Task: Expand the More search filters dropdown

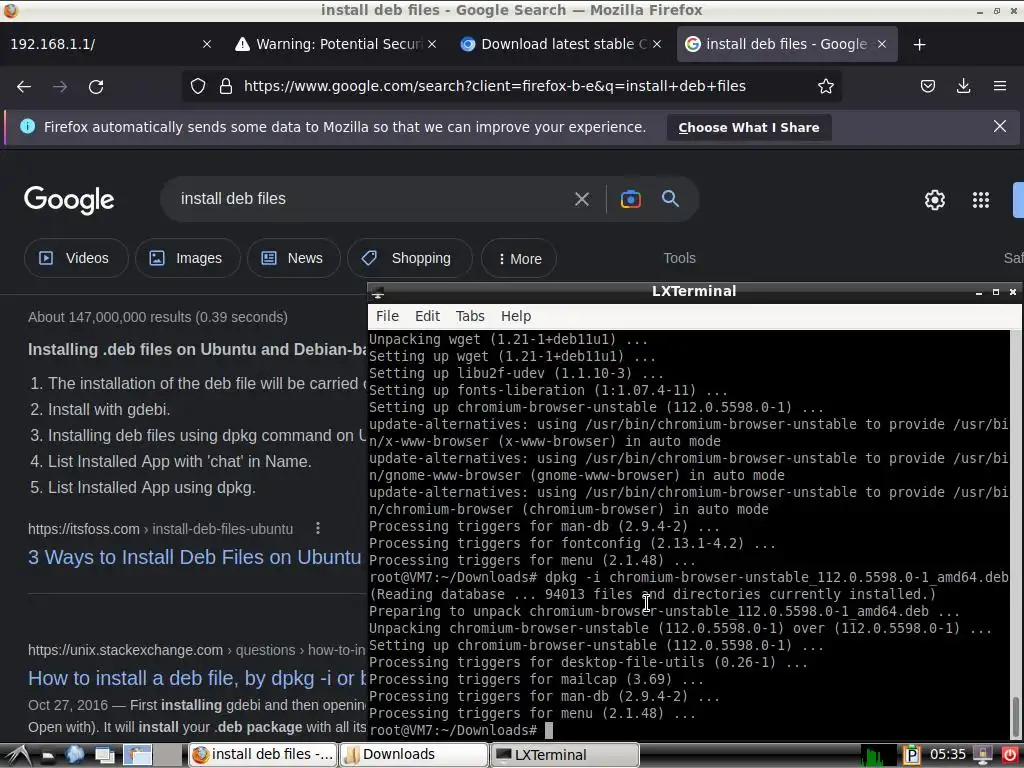Action: (x=519, y=259)
